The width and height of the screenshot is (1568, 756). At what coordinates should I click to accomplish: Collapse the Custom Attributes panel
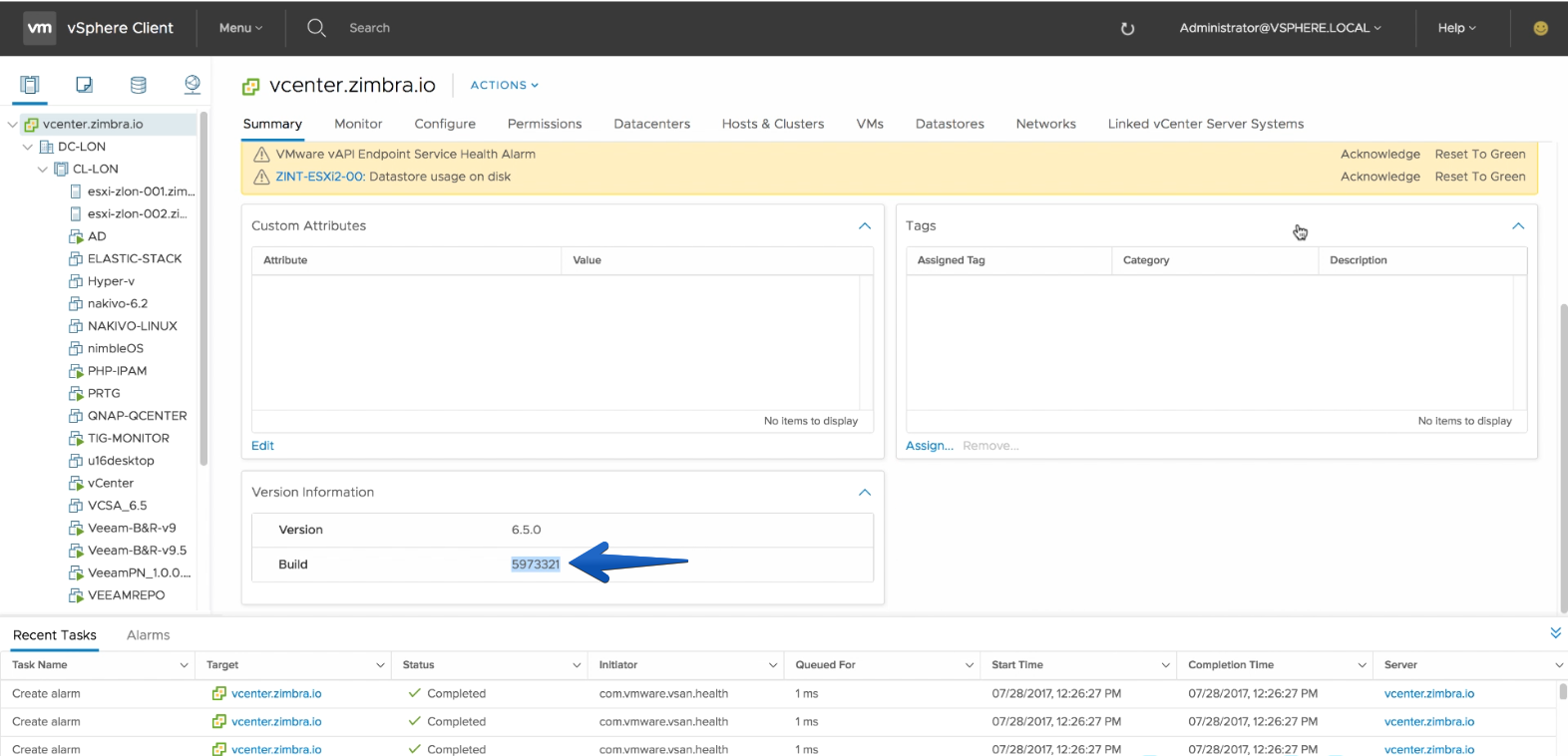point(865,226)
